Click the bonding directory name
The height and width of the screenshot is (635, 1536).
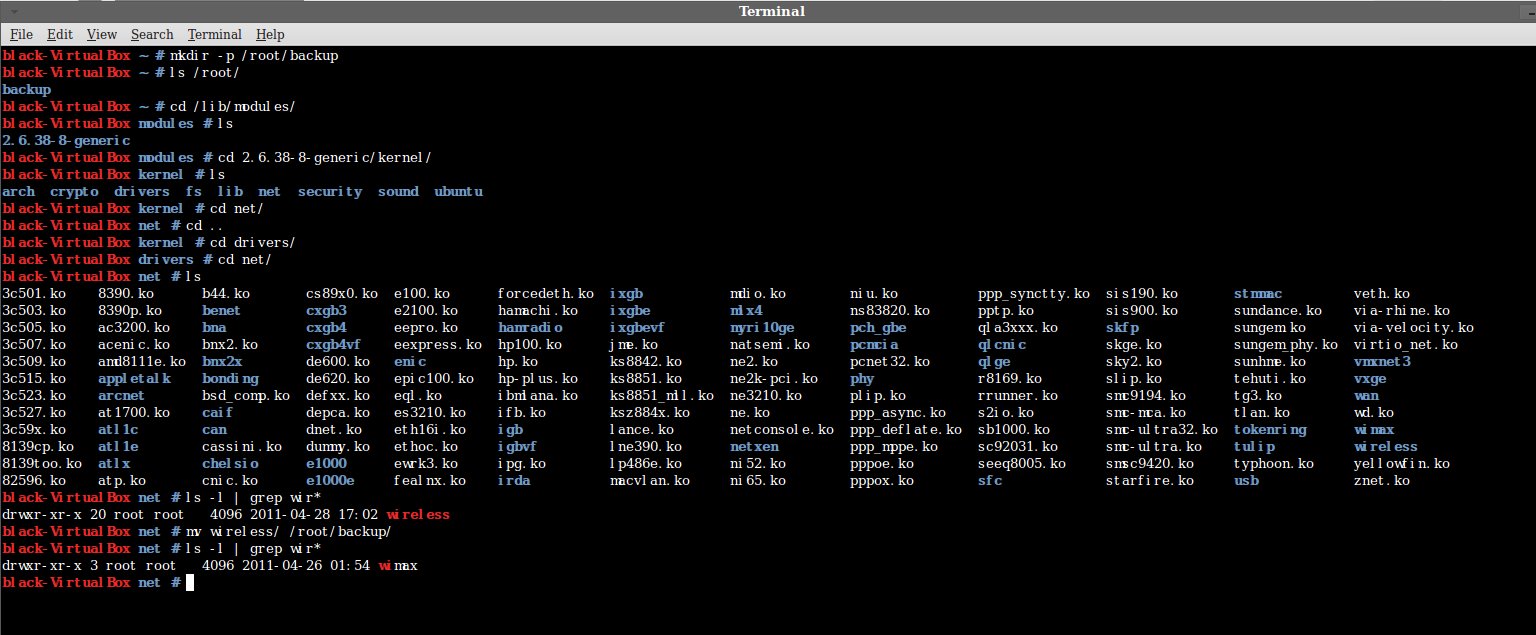point(230,378)
